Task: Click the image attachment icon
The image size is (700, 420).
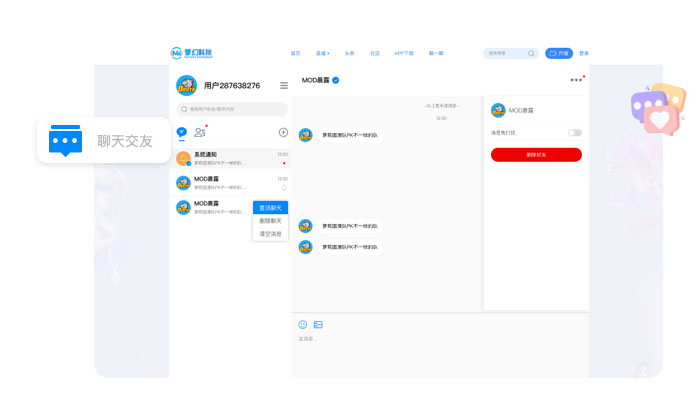Action: [318, 324]
